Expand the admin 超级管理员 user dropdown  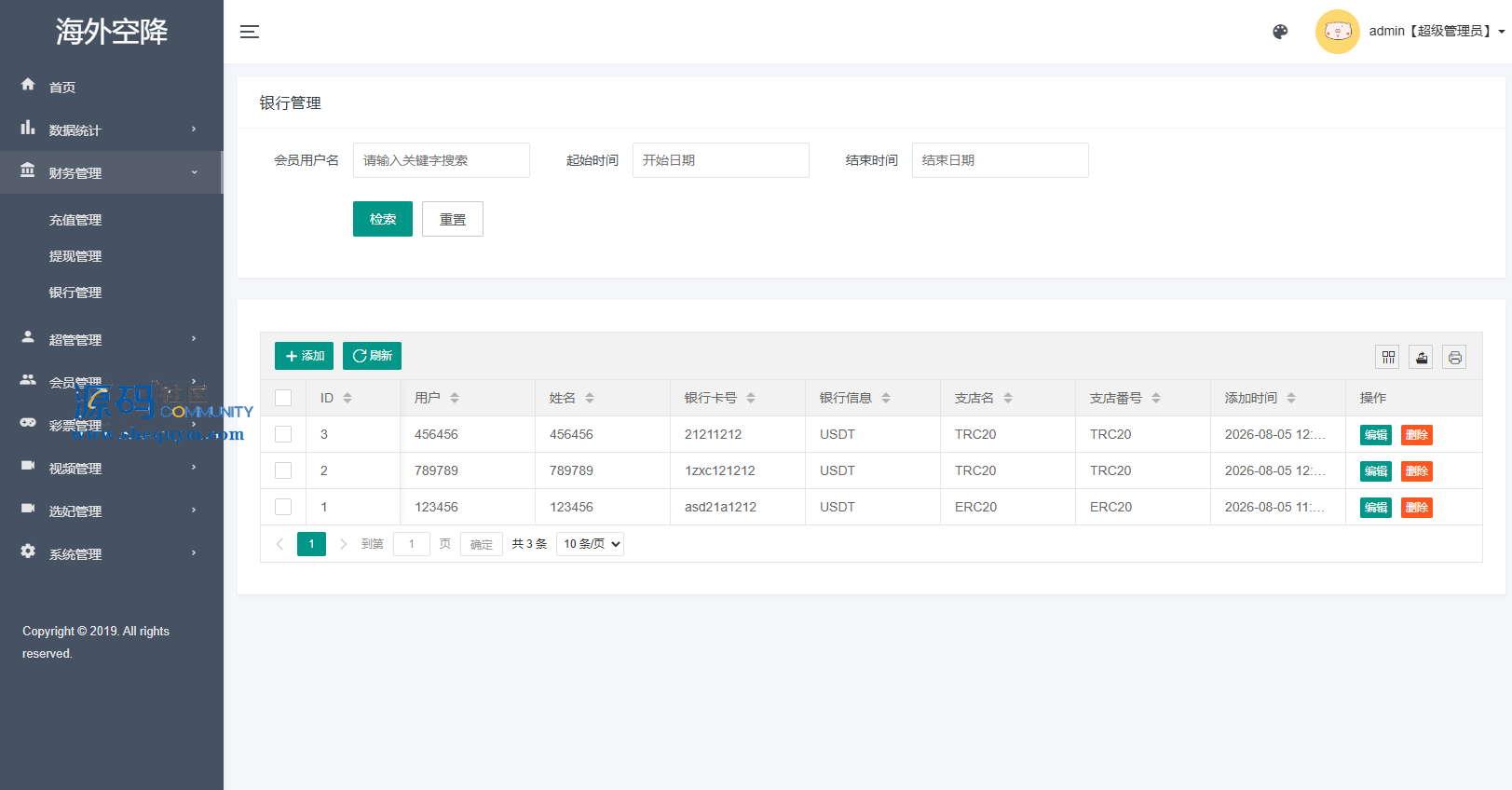tap(1437, 32)
